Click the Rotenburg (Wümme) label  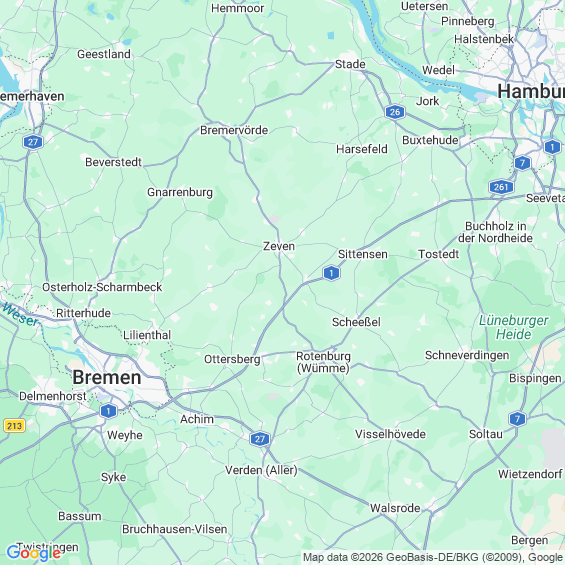pyautogui.click(x=323, y=362)
